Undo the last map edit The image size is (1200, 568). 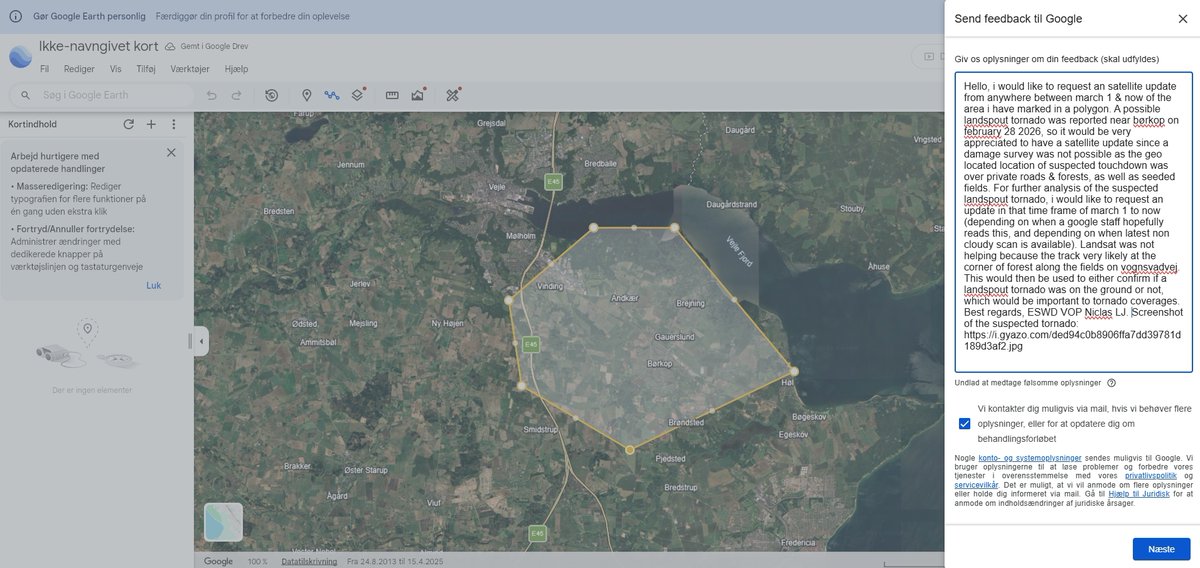pyautogui.click(x=211, y=95)
